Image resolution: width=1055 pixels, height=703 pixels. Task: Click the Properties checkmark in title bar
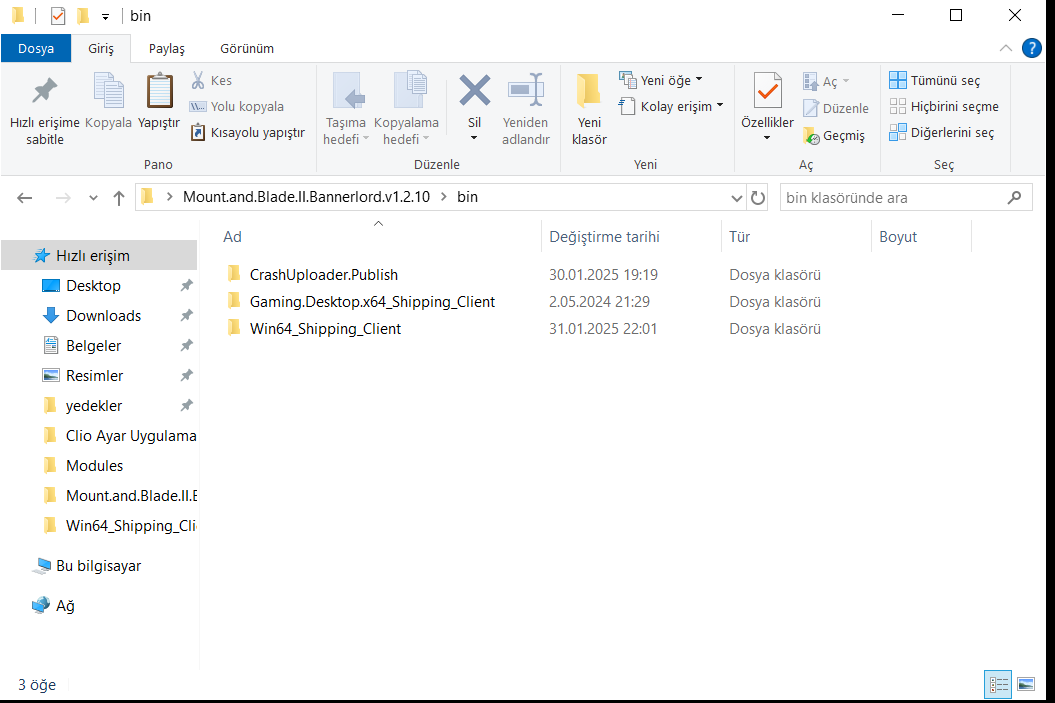(x=58, y=15)
